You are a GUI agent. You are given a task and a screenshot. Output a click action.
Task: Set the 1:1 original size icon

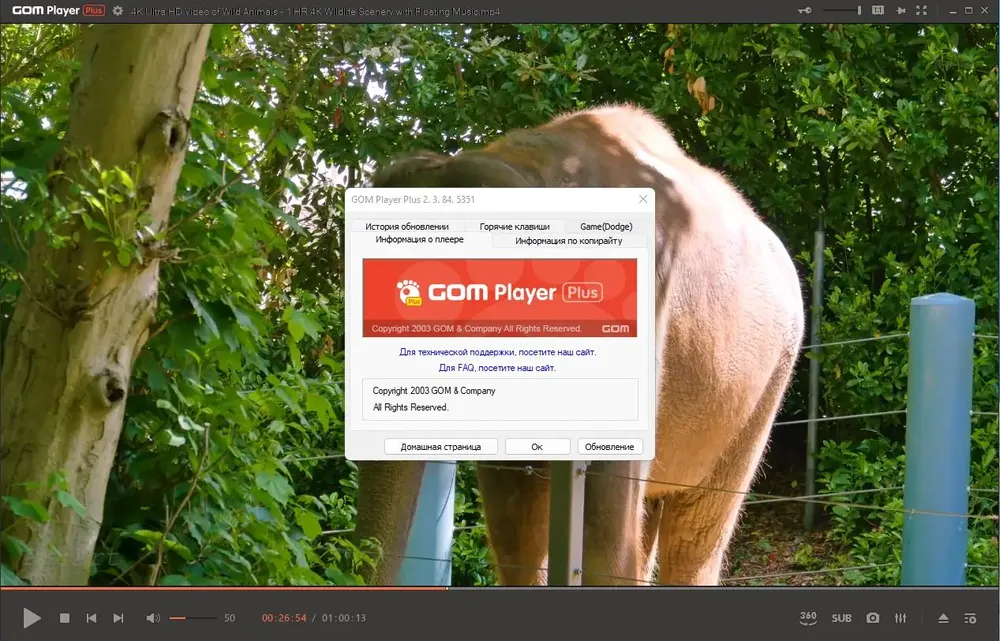pyautogui.click(x=878, y=10)
